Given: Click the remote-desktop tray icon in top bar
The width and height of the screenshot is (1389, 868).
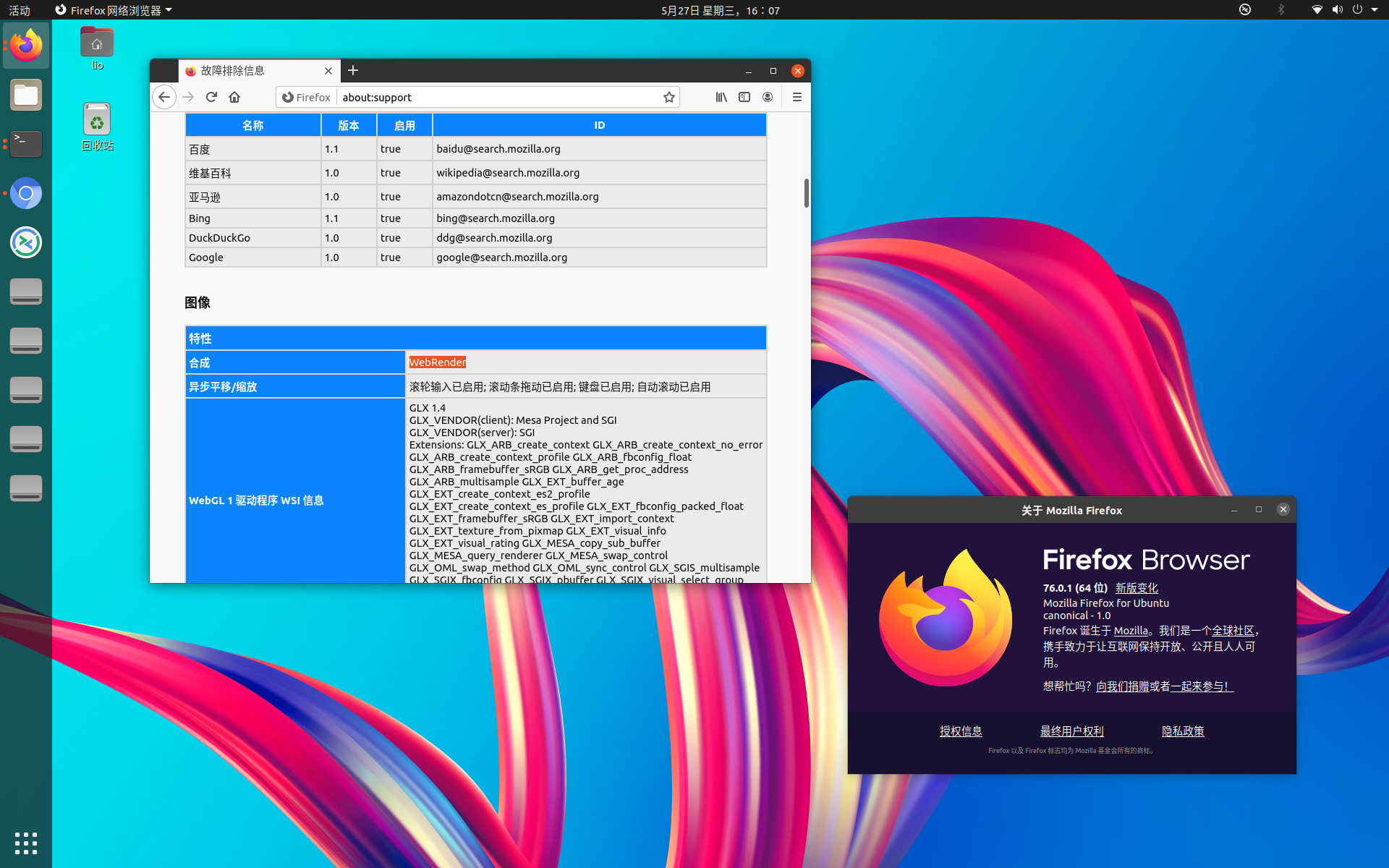Looking at the screenshot, I should click(1245, 10).
